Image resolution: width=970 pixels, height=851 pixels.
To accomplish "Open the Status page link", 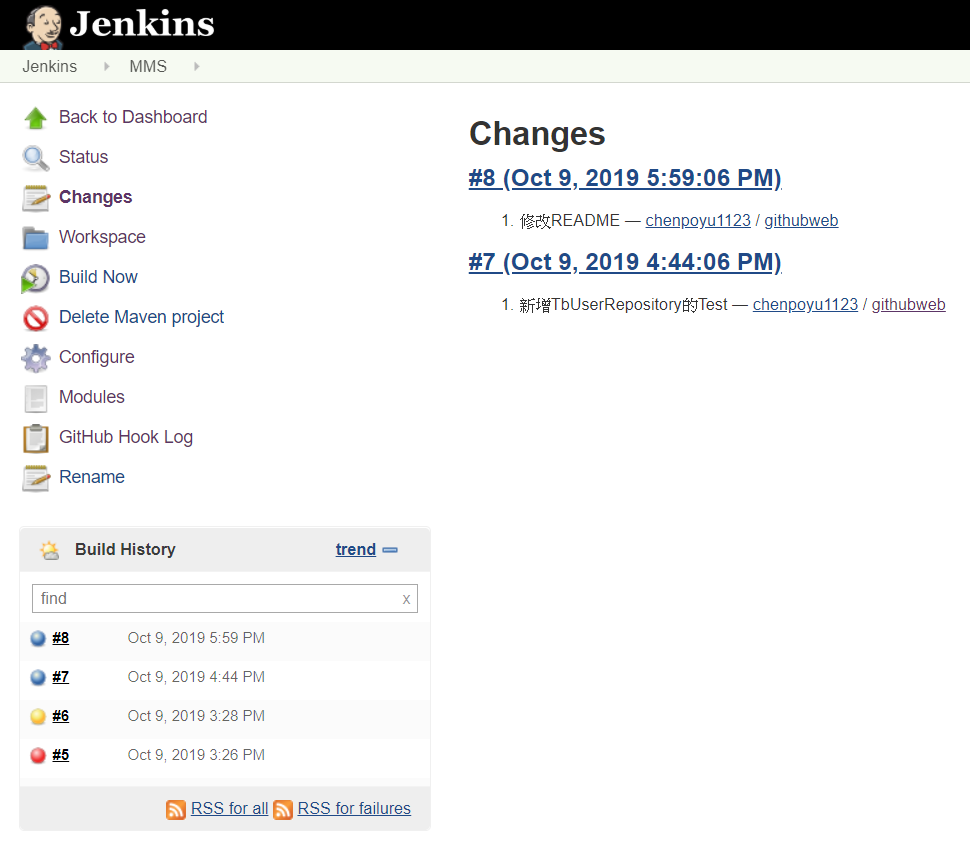I will coord(84,157).
